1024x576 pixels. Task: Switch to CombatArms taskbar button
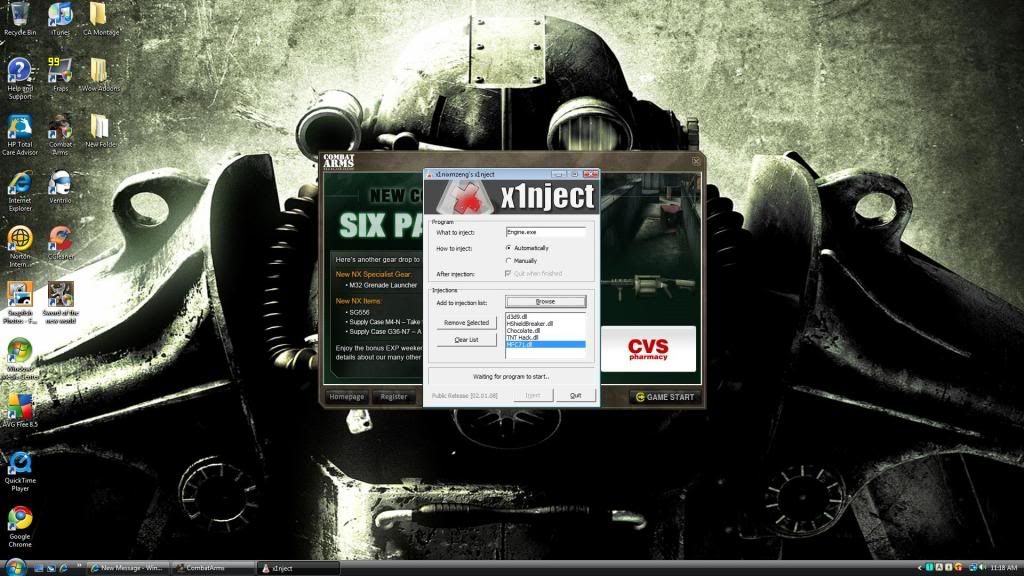coord(213,568)
